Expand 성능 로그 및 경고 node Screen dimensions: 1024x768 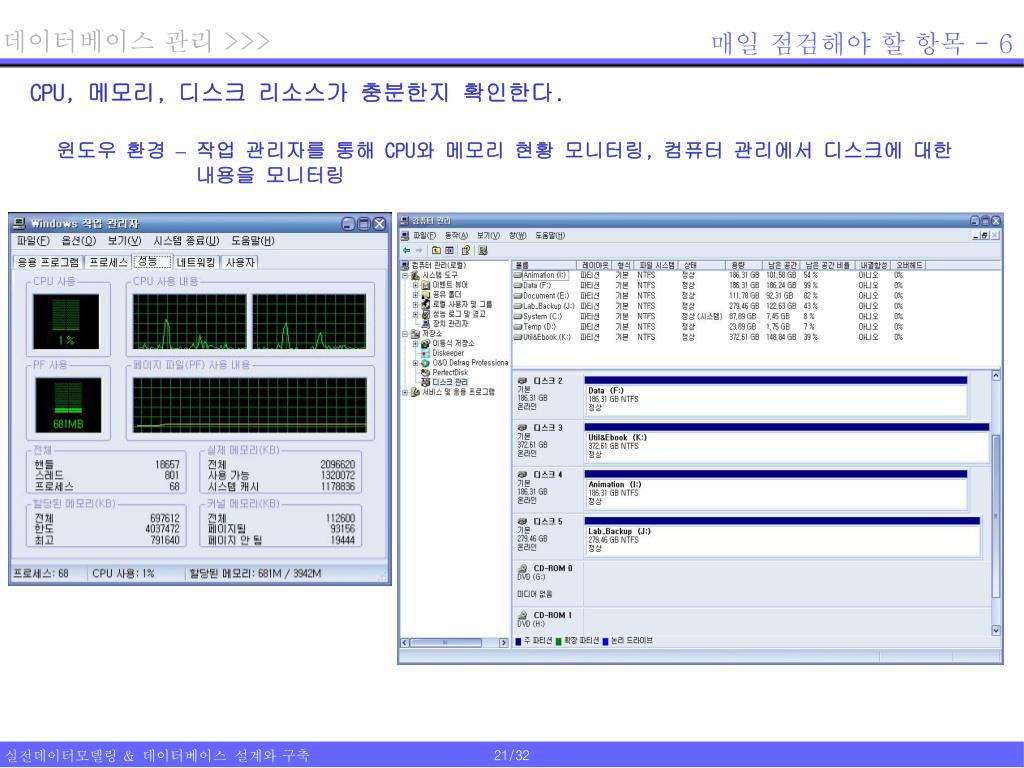pyautogui.click(x=415, y=314)
